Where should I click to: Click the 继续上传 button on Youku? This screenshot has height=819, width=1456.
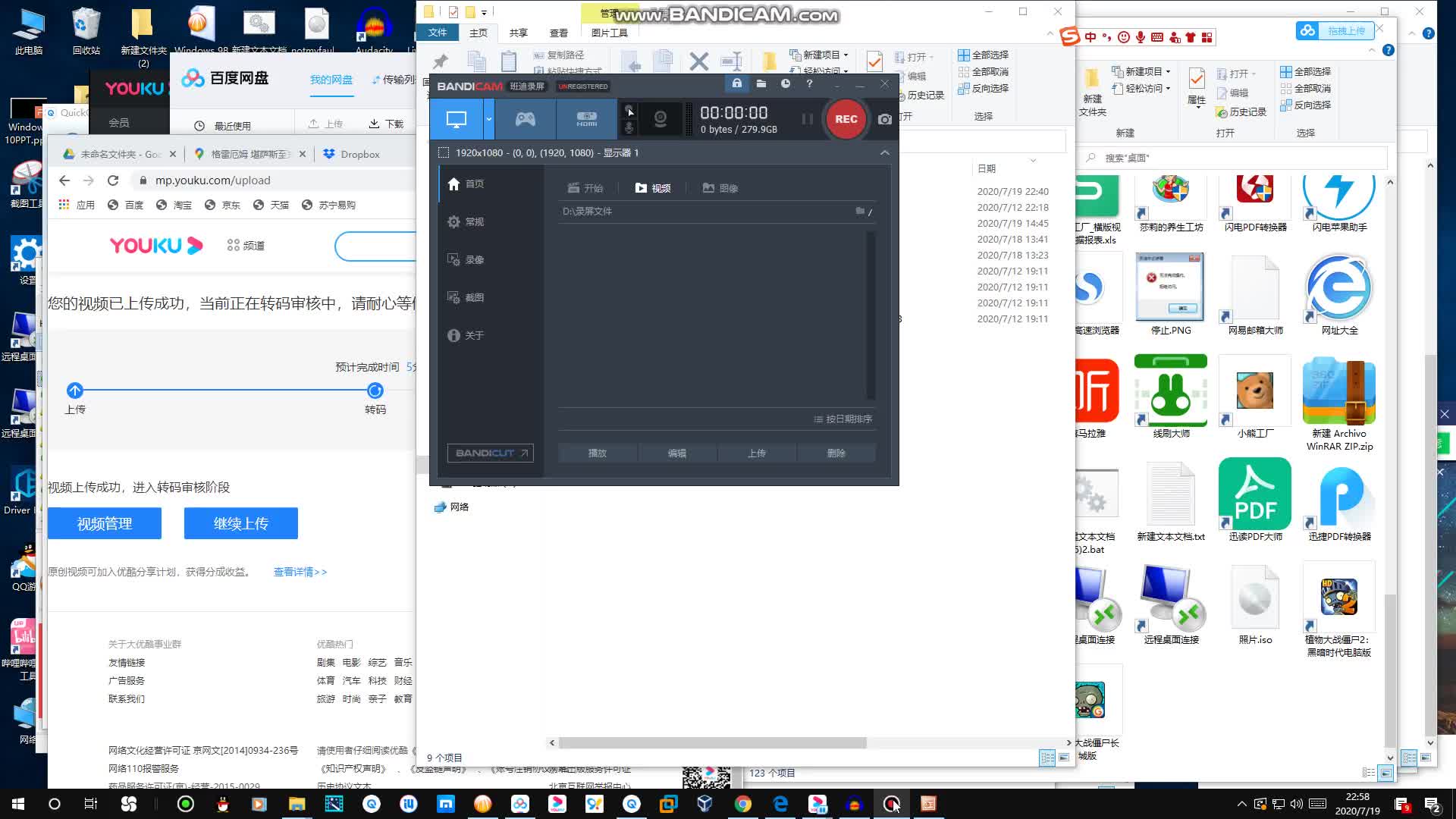click(x=240, y=523)
